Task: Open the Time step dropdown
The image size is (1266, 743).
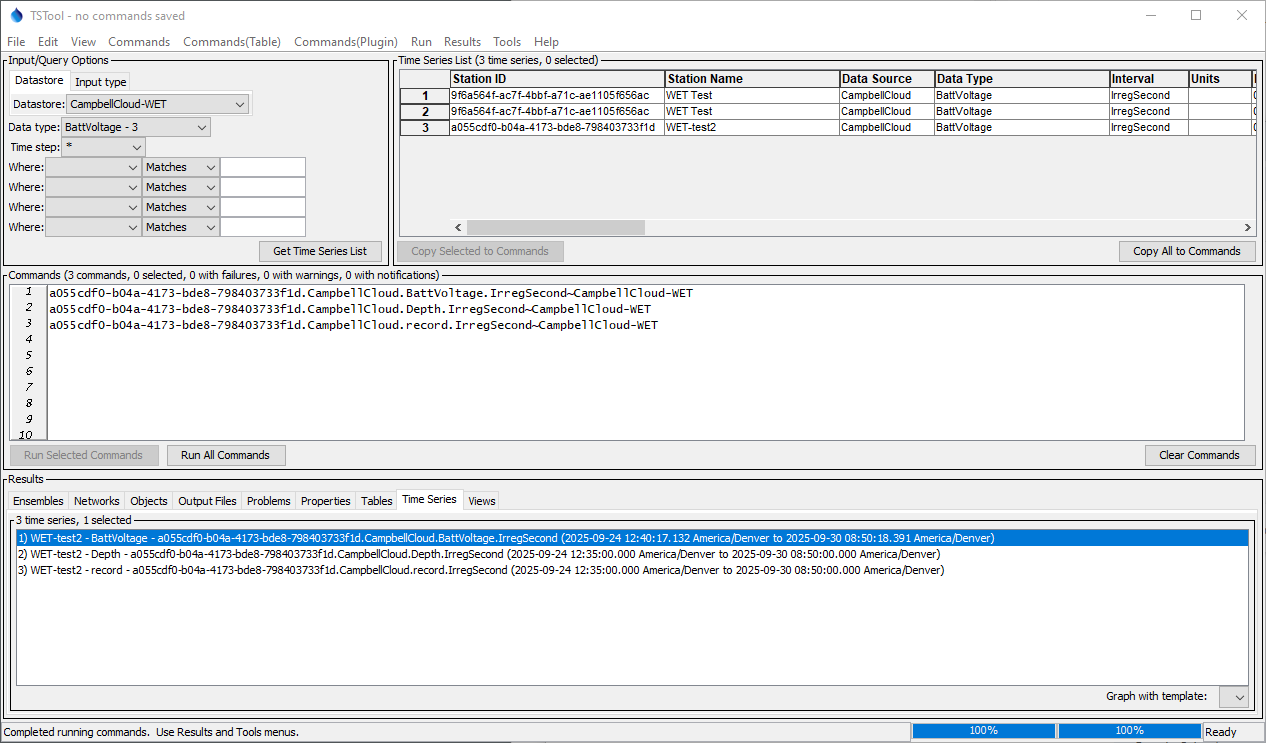Action: [x=103, y=147]
